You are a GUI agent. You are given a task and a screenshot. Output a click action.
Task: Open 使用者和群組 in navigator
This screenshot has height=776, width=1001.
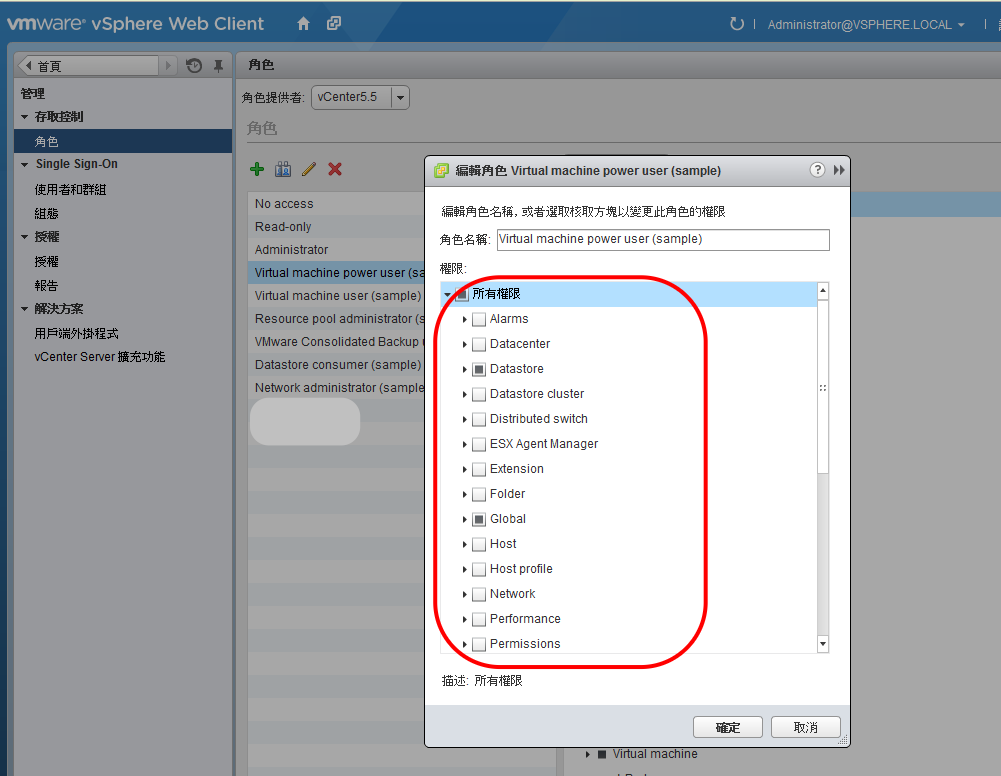pyautogui.click(x=70, y=190)
